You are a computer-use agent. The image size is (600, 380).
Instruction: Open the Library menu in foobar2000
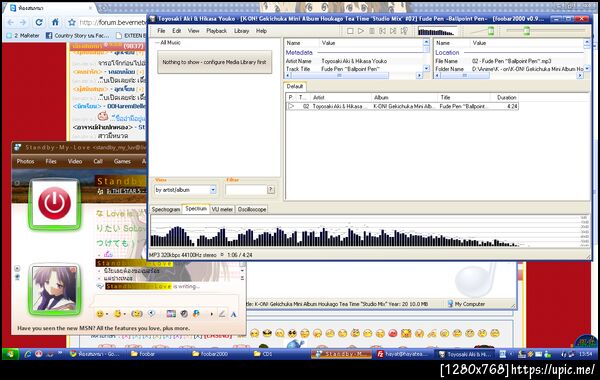click(x=241, y=31)
